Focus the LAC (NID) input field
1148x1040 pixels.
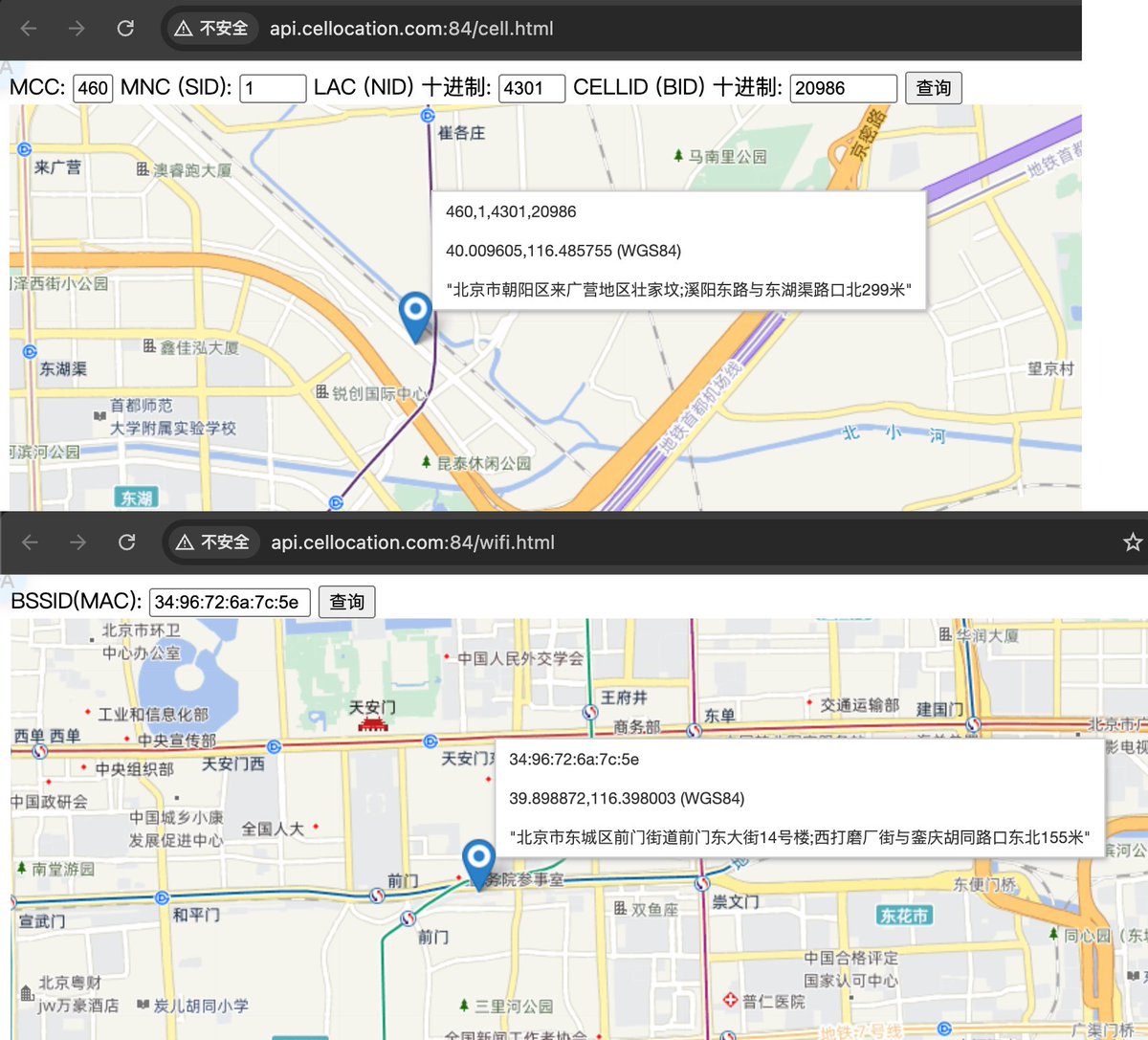click(532, 88)
